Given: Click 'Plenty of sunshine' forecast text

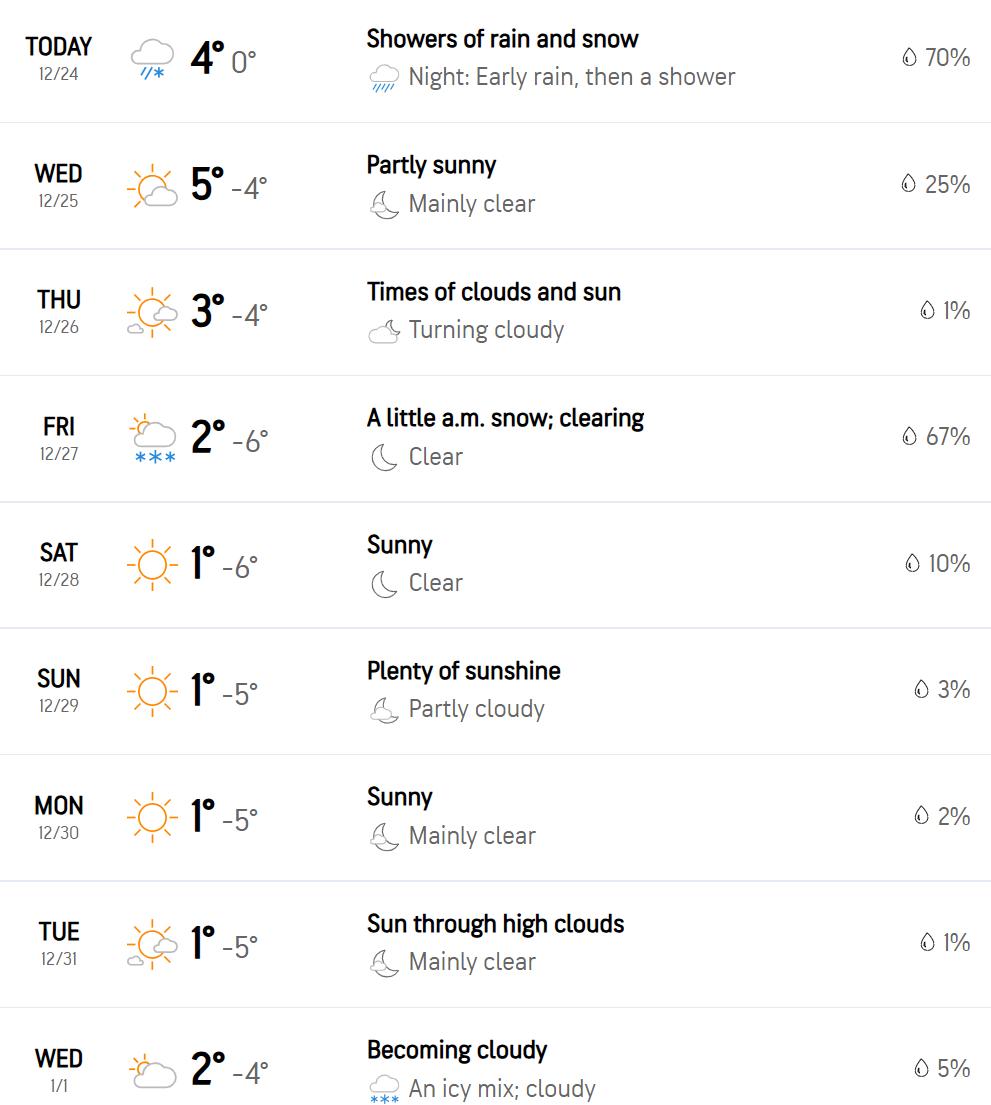Looking at the screenshot, I should coord(463,671).
